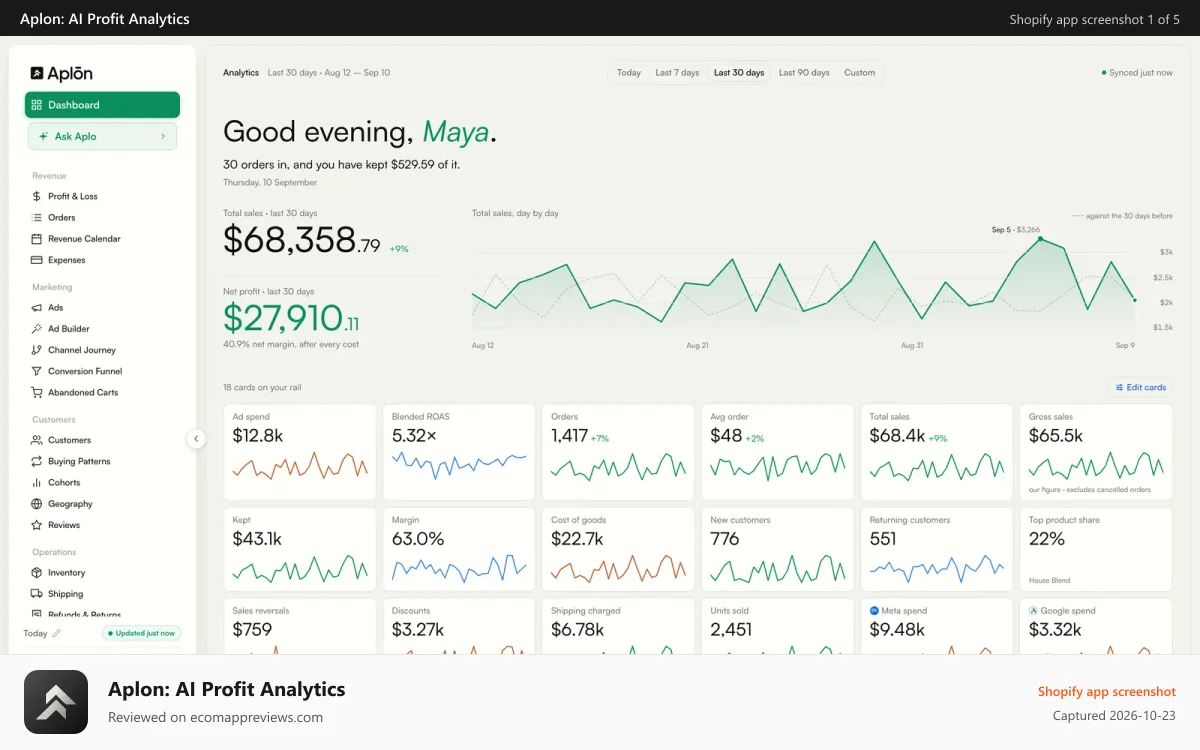Select the Last 7 days tab
Screen dimensions: 1200x750
click(x=677, y=73)
